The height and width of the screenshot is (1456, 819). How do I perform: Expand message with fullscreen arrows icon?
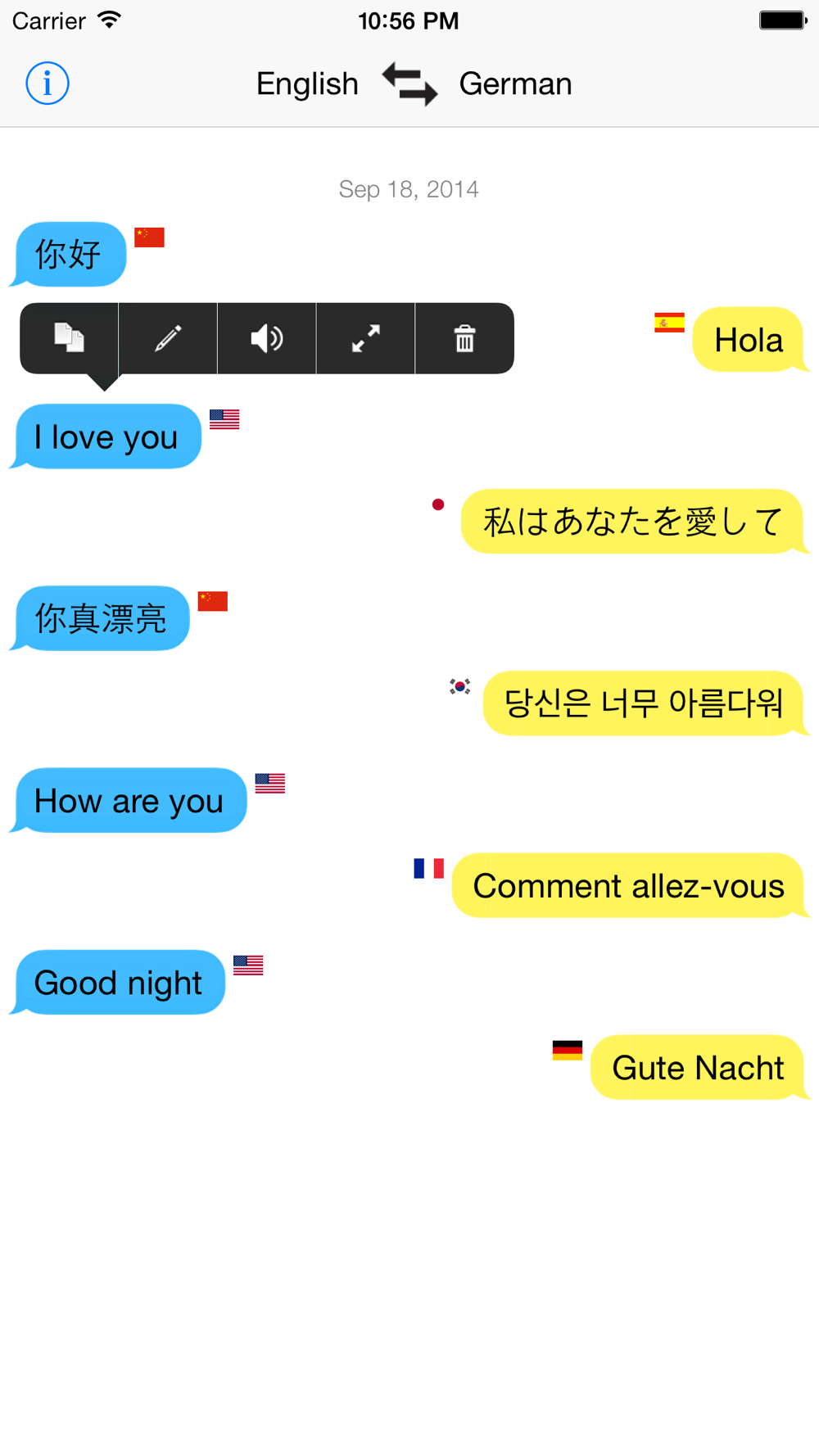point(365,338)
